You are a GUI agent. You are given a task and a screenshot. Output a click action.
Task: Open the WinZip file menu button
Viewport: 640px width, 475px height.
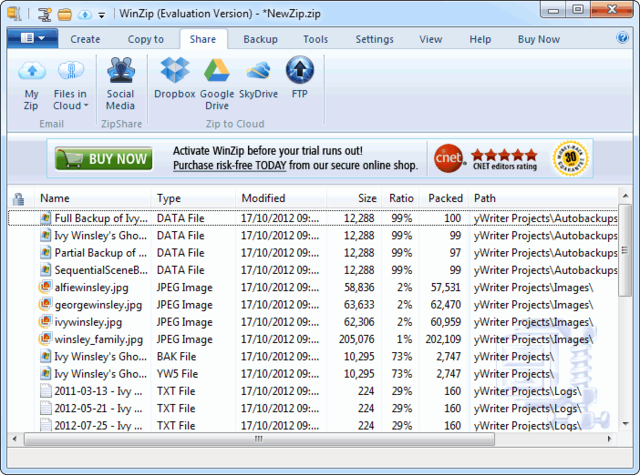[32, 38]
